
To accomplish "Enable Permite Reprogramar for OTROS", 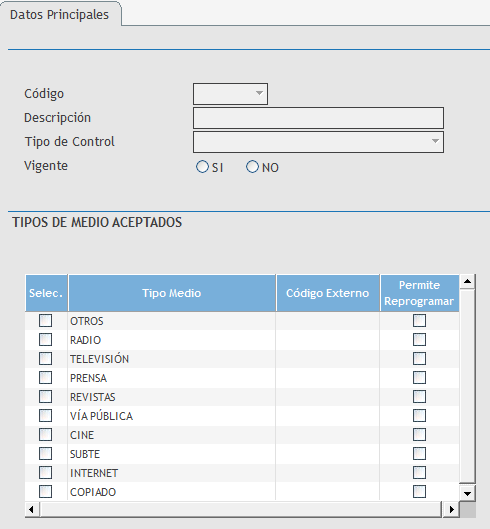I will click(x=419, y=321).
